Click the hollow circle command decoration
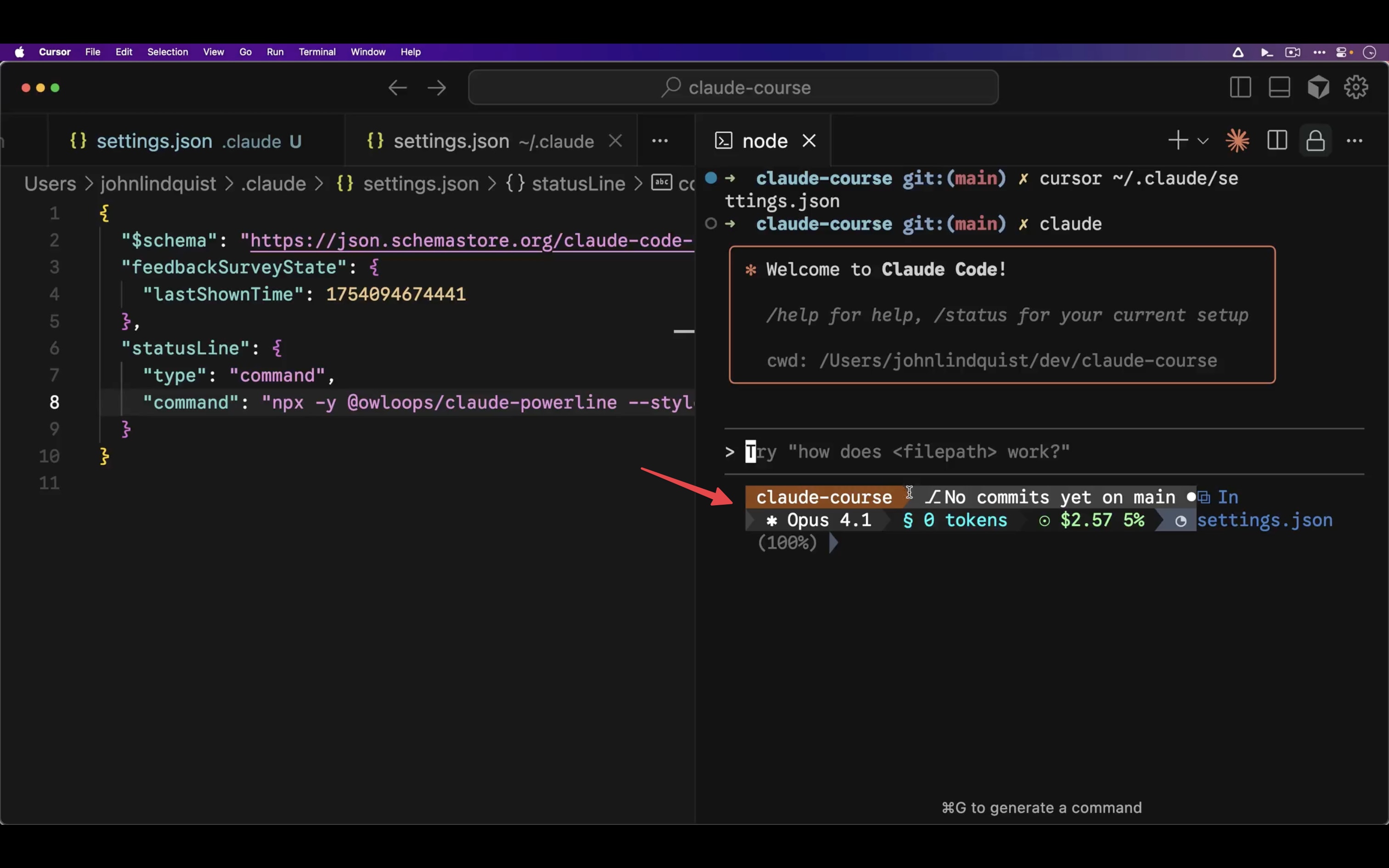Image resolution: width=1389 pixels, height=868 pixels. coord(711,223)
